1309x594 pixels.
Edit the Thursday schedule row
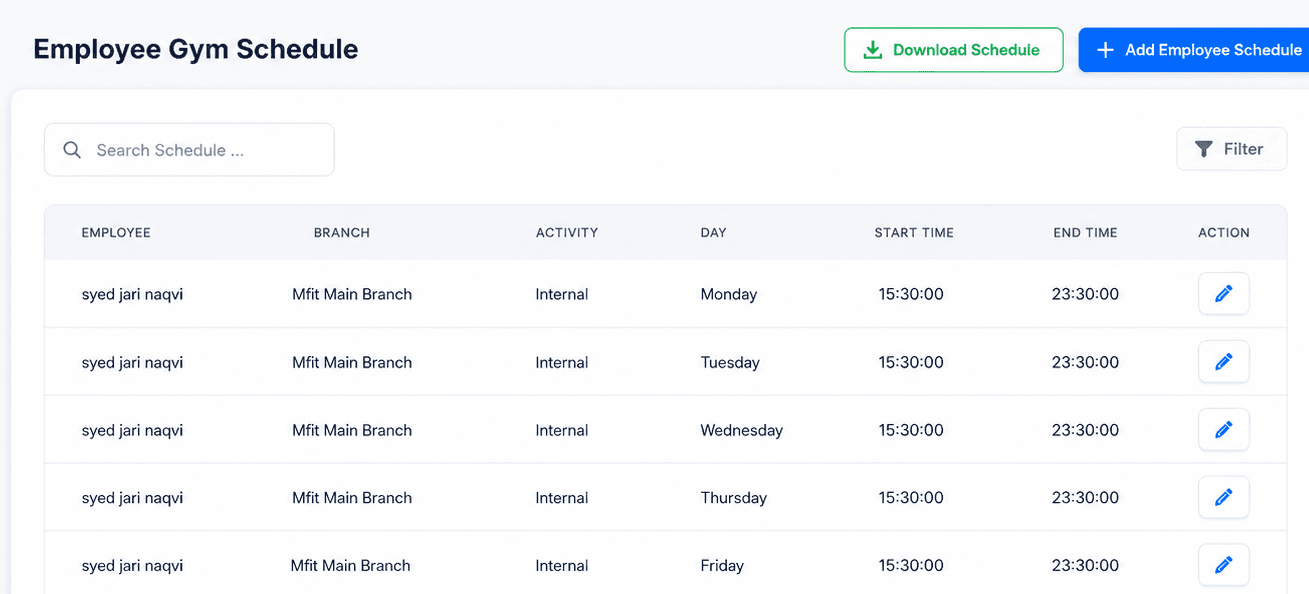(x=1223, y=497)
